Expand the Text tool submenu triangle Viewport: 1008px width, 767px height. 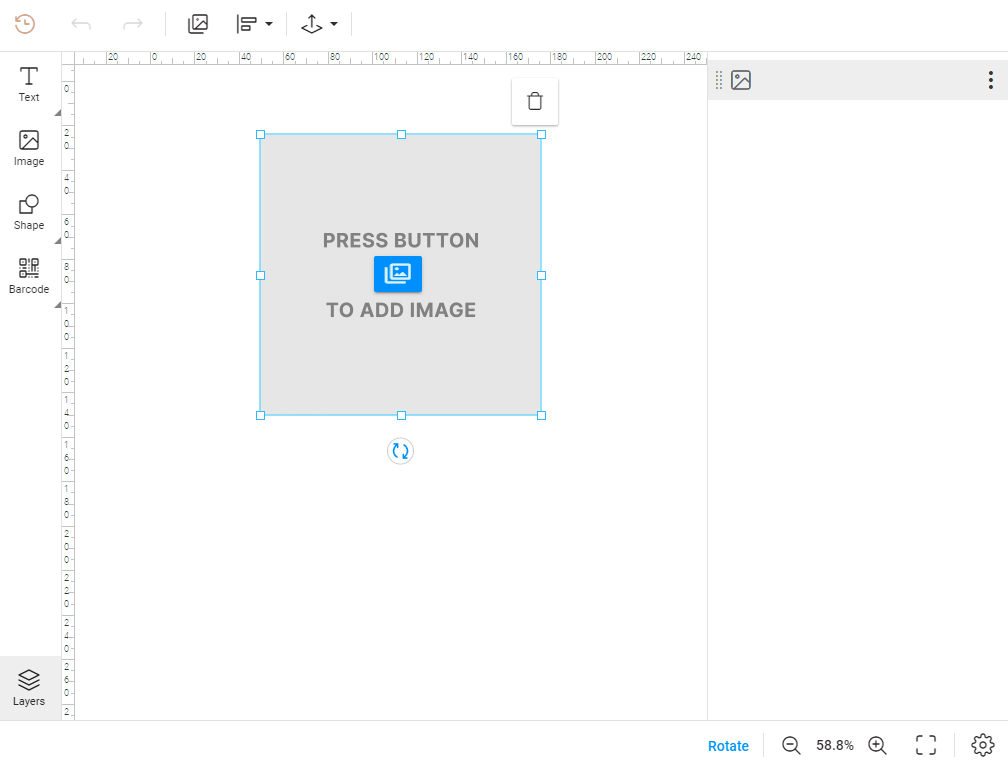click(58, 113)
